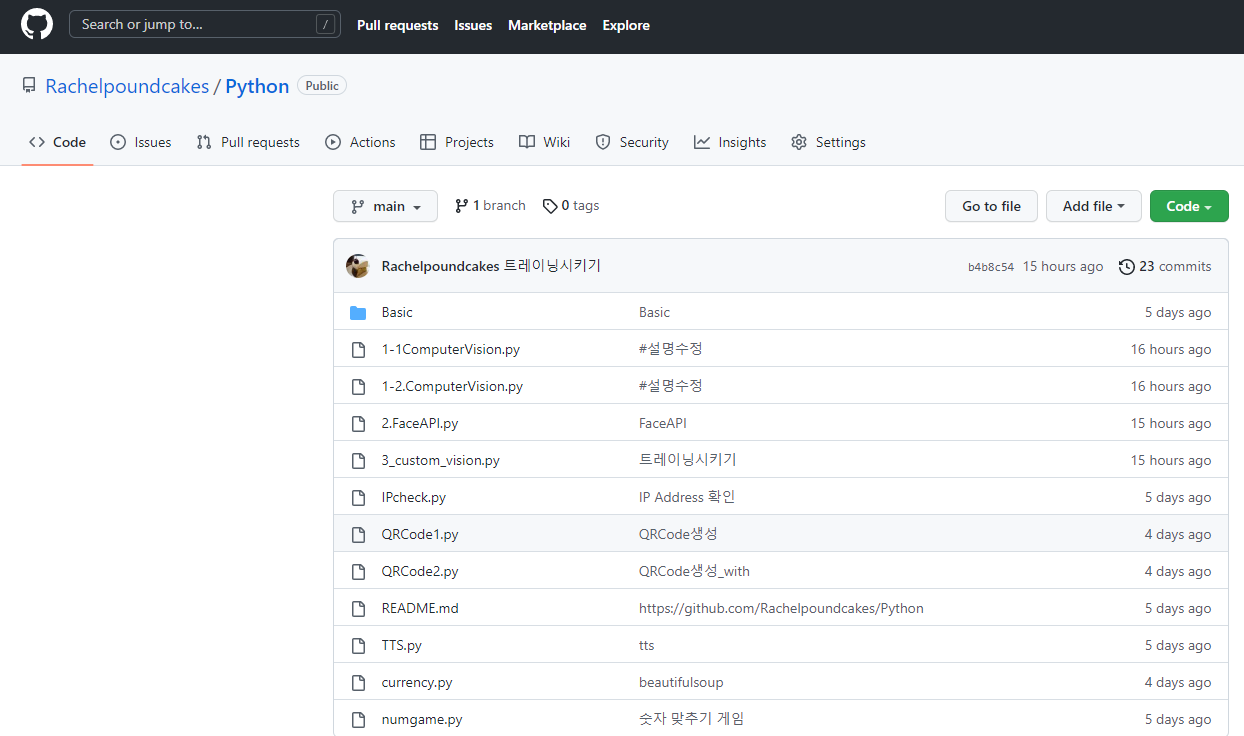Click the GitHub logo icon

pyautogui.click(x=37, y=24)
